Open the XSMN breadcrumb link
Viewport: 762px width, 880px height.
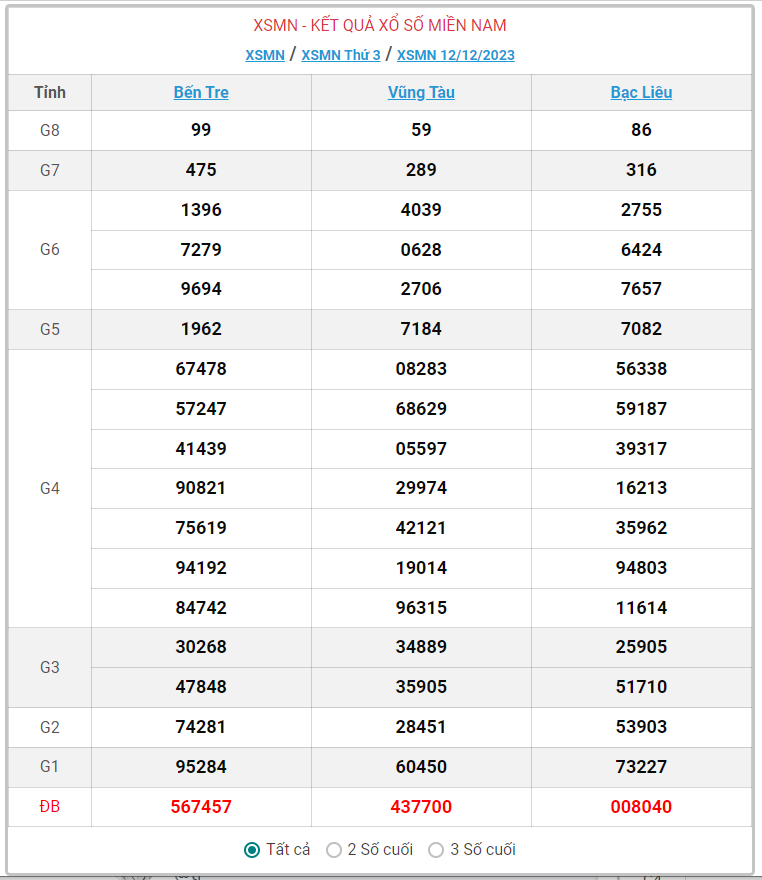pyautogui.click(x=265, y=55)
